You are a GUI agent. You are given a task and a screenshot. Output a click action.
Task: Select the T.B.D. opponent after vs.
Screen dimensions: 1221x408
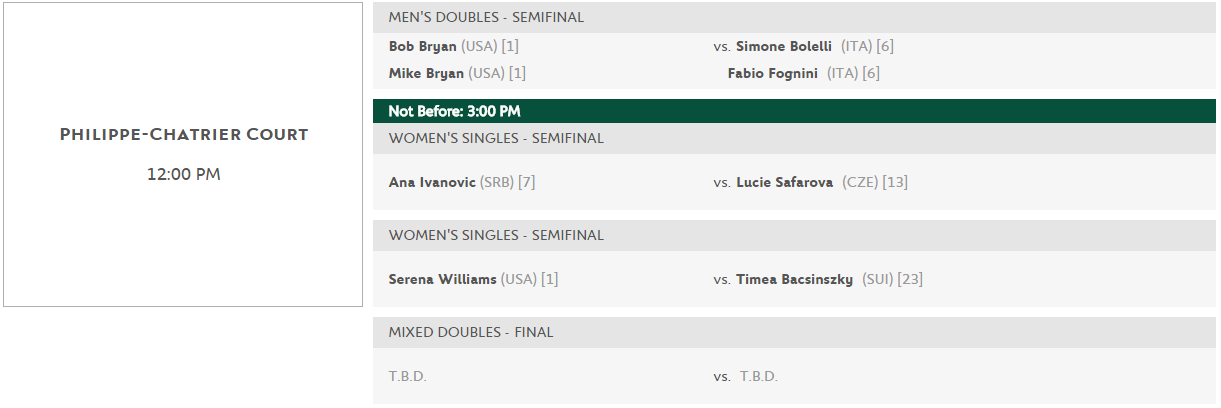click(x=759, y=376)
